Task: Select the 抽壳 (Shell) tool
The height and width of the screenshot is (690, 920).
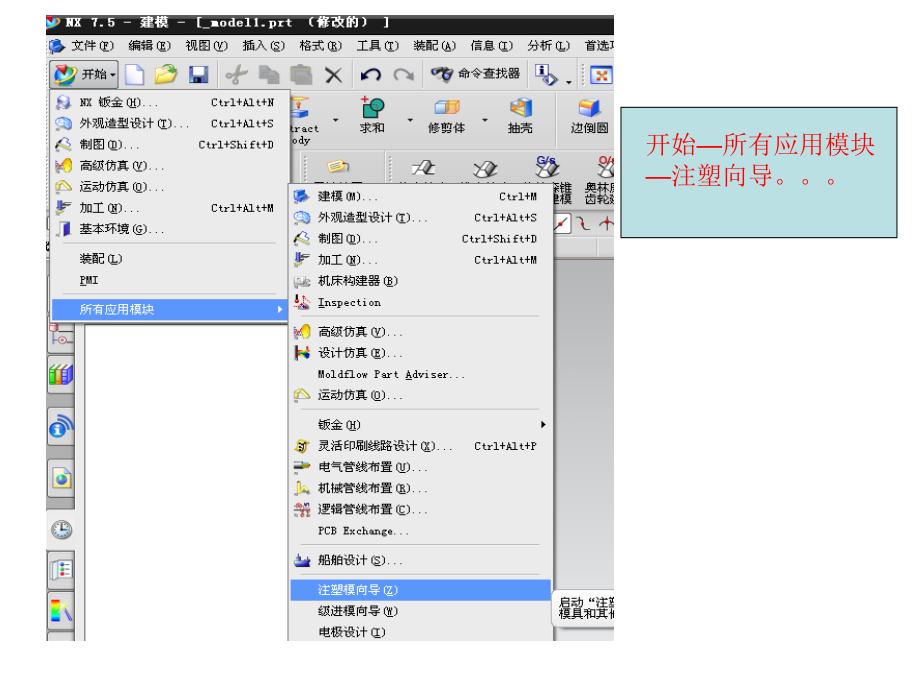Action: (520, 115)
